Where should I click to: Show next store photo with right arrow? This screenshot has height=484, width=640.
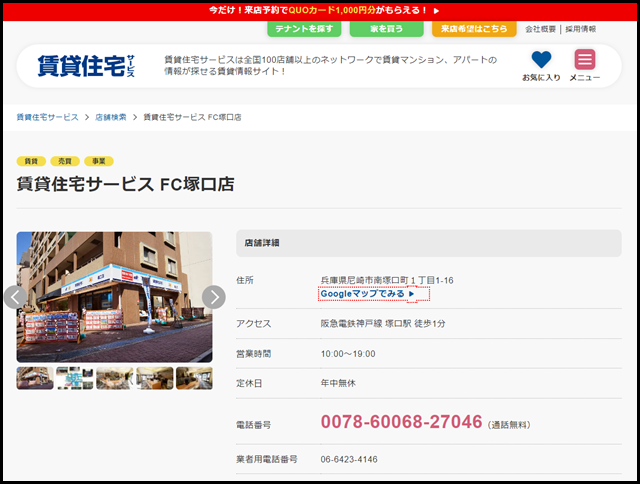coord(213,297)
